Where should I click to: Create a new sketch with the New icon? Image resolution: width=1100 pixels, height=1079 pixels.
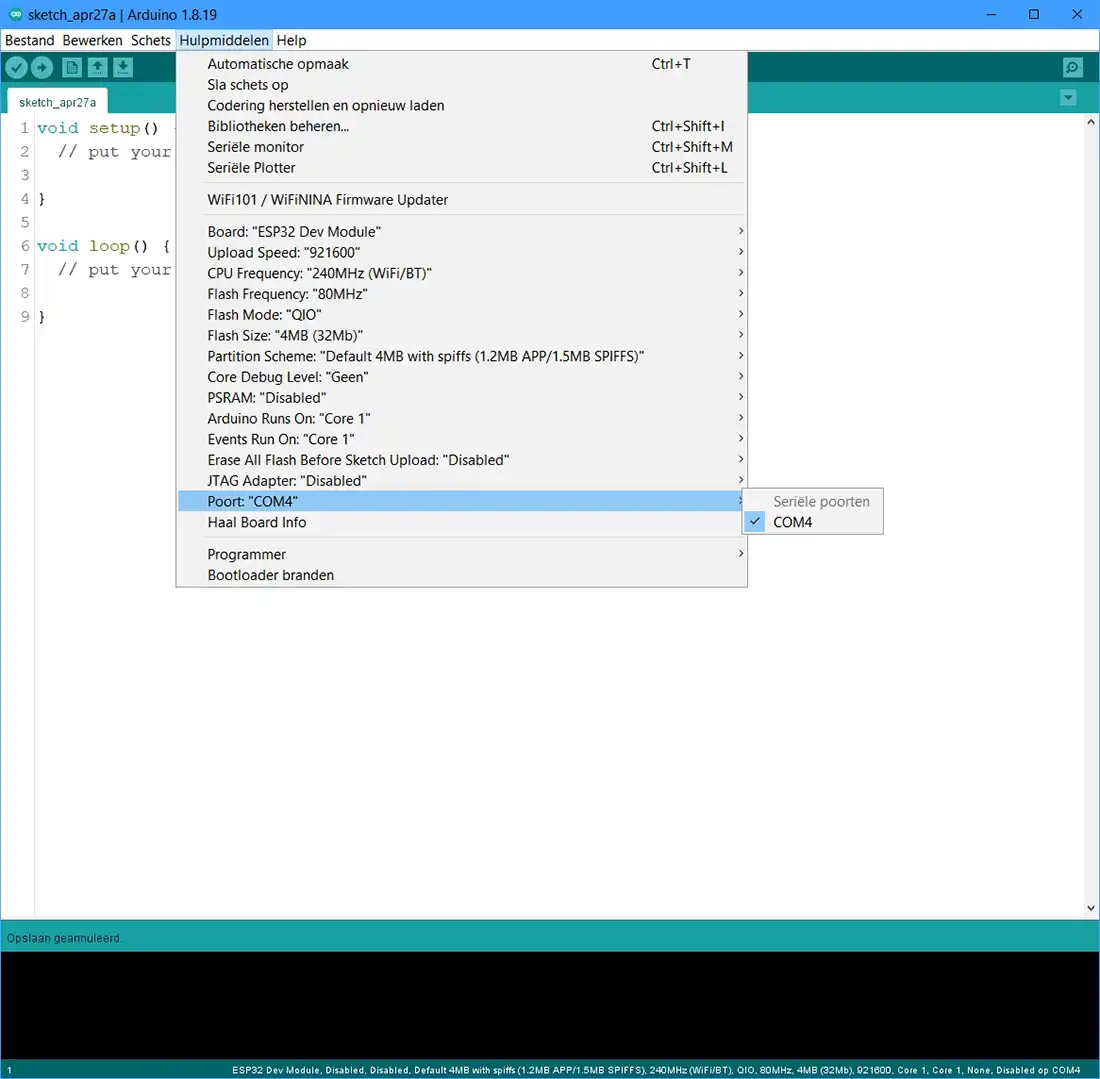coord(72,67)
